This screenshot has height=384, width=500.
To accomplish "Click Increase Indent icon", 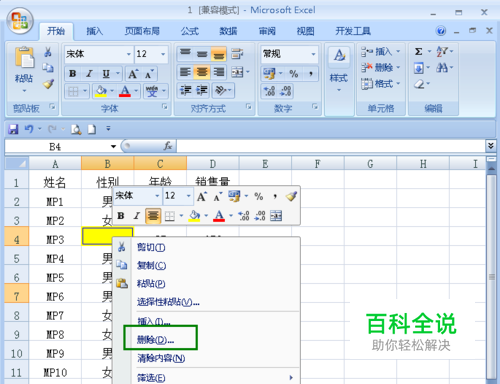I will pos(202,90).
